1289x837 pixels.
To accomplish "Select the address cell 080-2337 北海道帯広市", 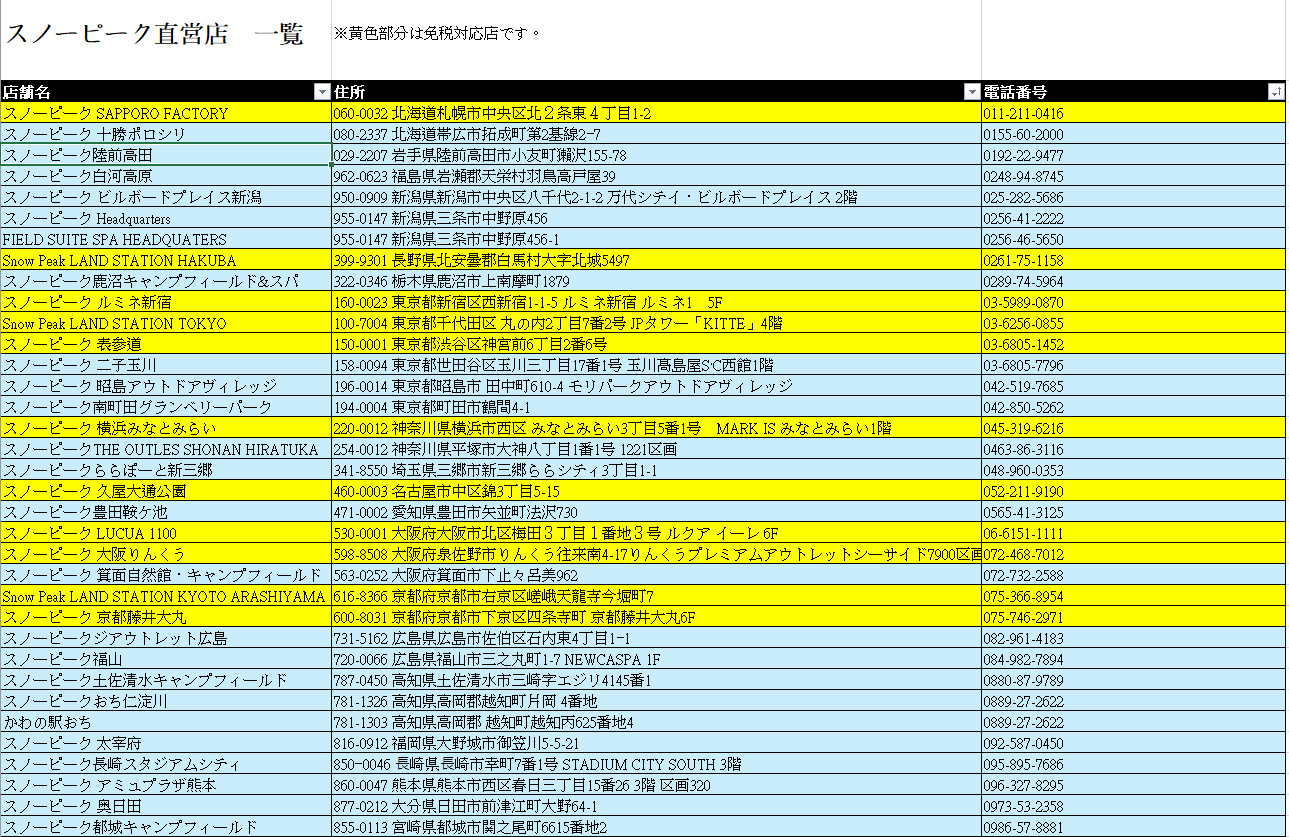I will pyautogui.click(x=656, y=135).
